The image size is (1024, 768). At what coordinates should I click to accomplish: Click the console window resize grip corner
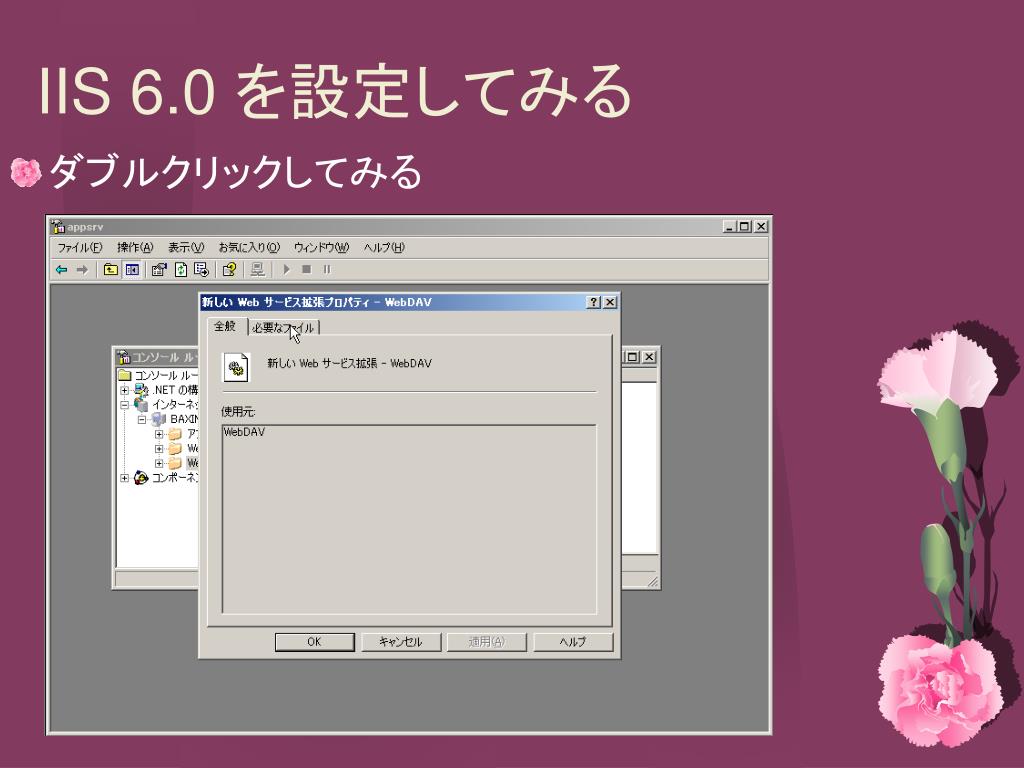pyautogui.click(x=652, y=581)
